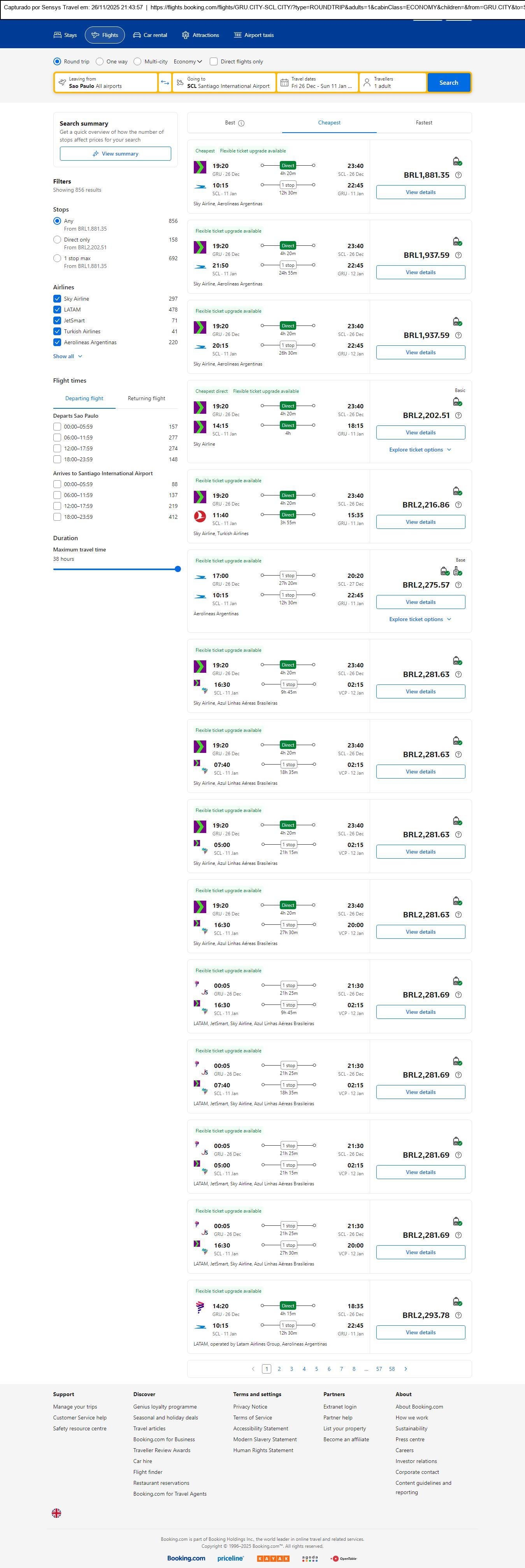The image size is (525, 1568).
Task: Click the Car rental icon in the top navigation
Action: point(137,35)
